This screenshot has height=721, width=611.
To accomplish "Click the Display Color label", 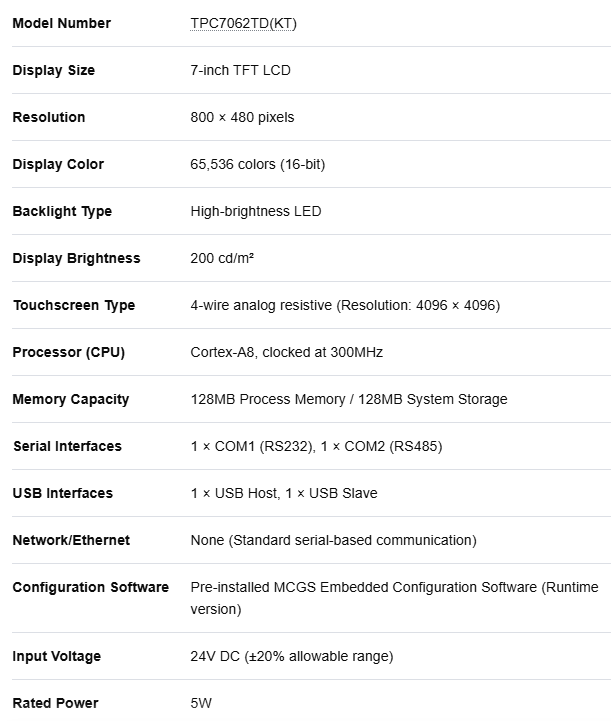I will click(58, 164).
